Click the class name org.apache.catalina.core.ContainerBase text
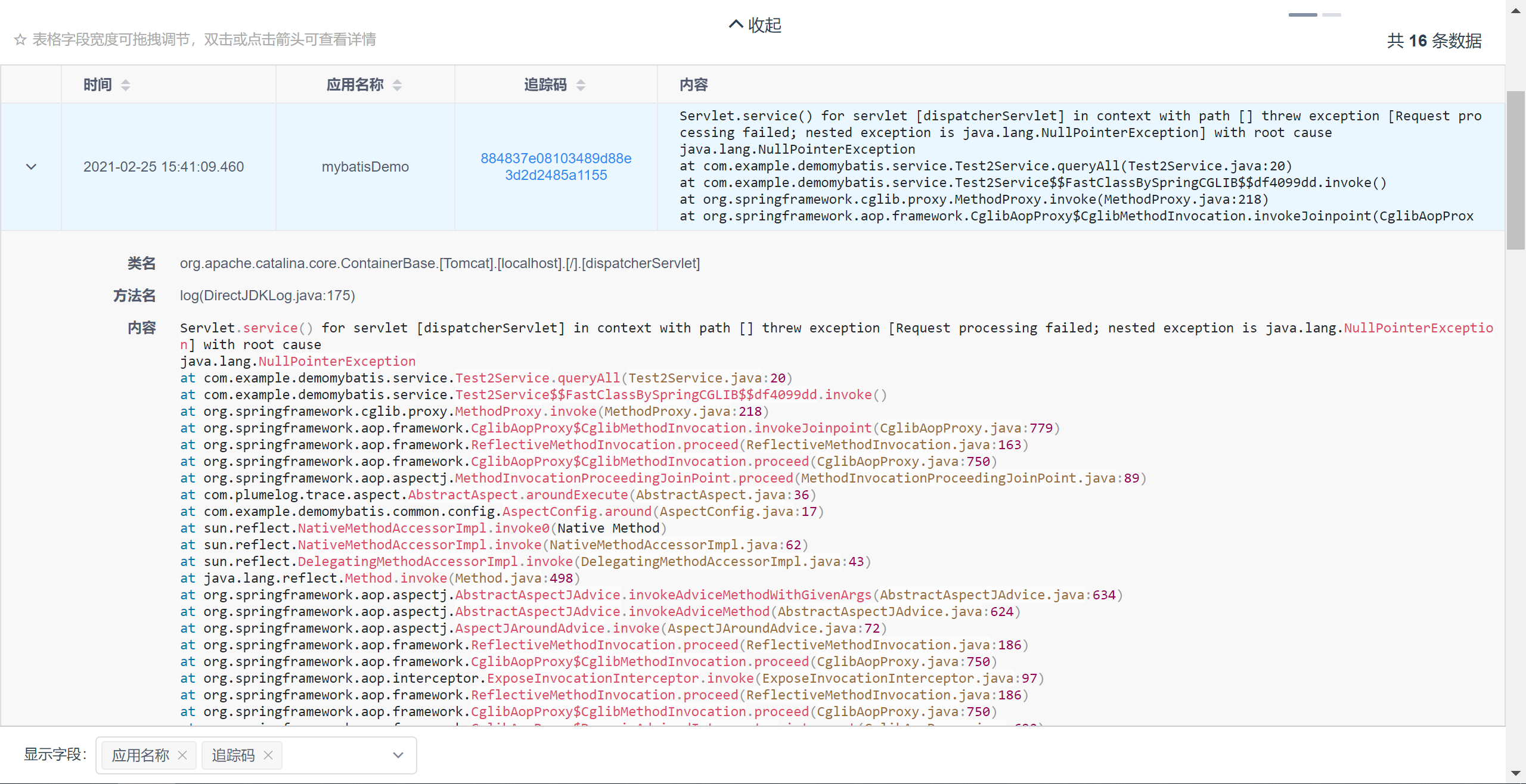The height and width of the screenshot is (784, 1526). [440, 263]
